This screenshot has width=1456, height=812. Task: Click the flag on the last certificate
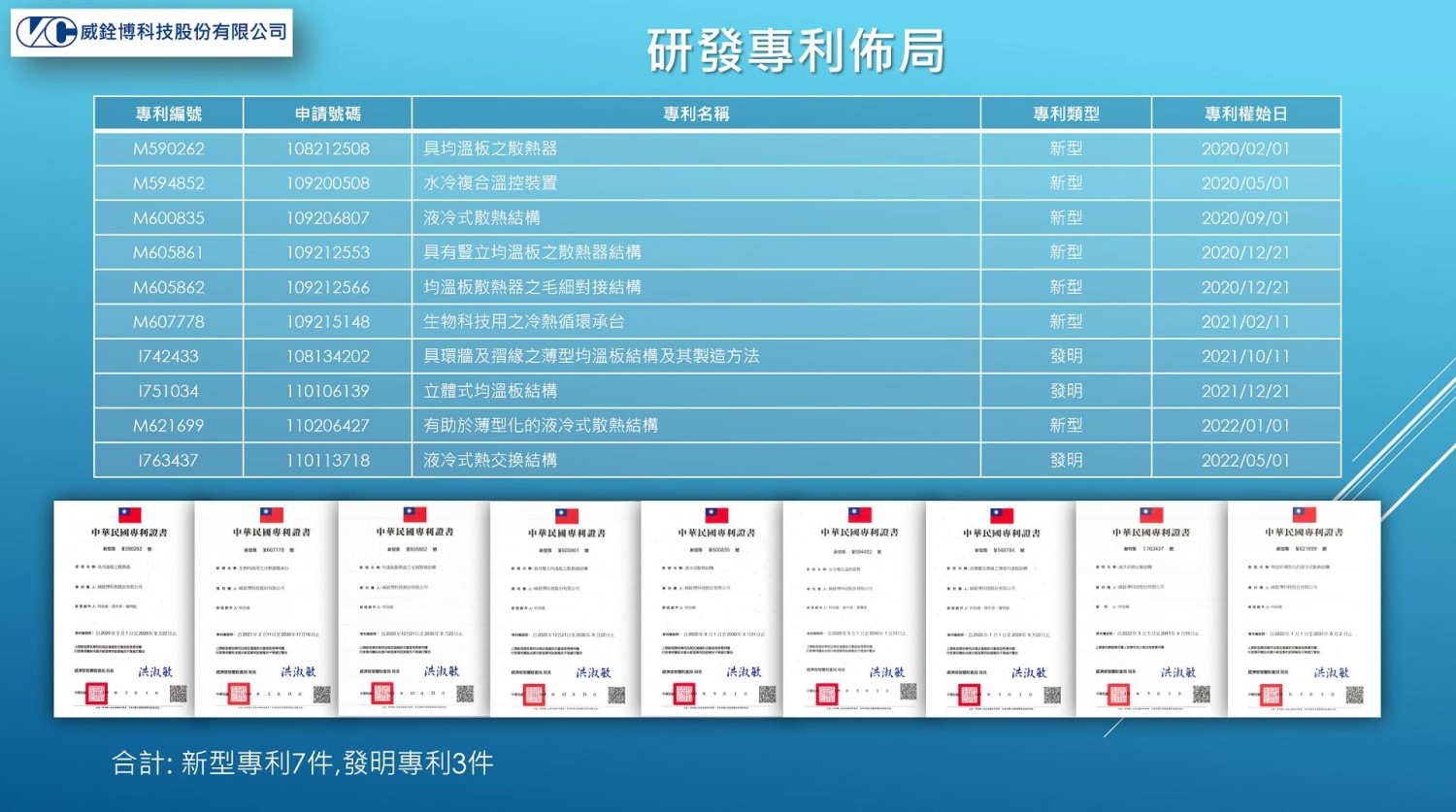[x=1304, y=515]
